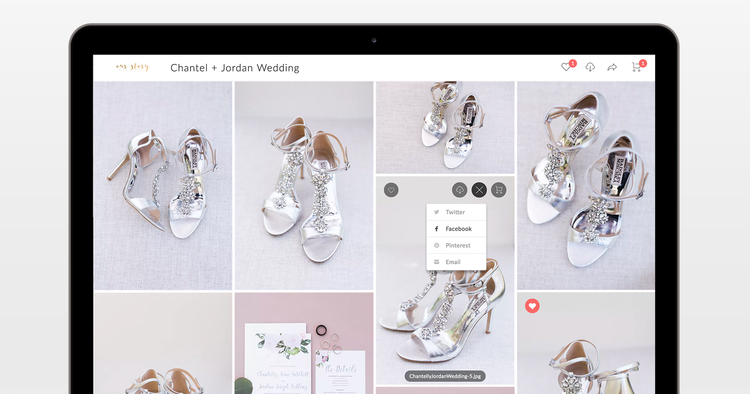Open the small top shoe photo in third column
Screen dimensions: 750x394
445,127
